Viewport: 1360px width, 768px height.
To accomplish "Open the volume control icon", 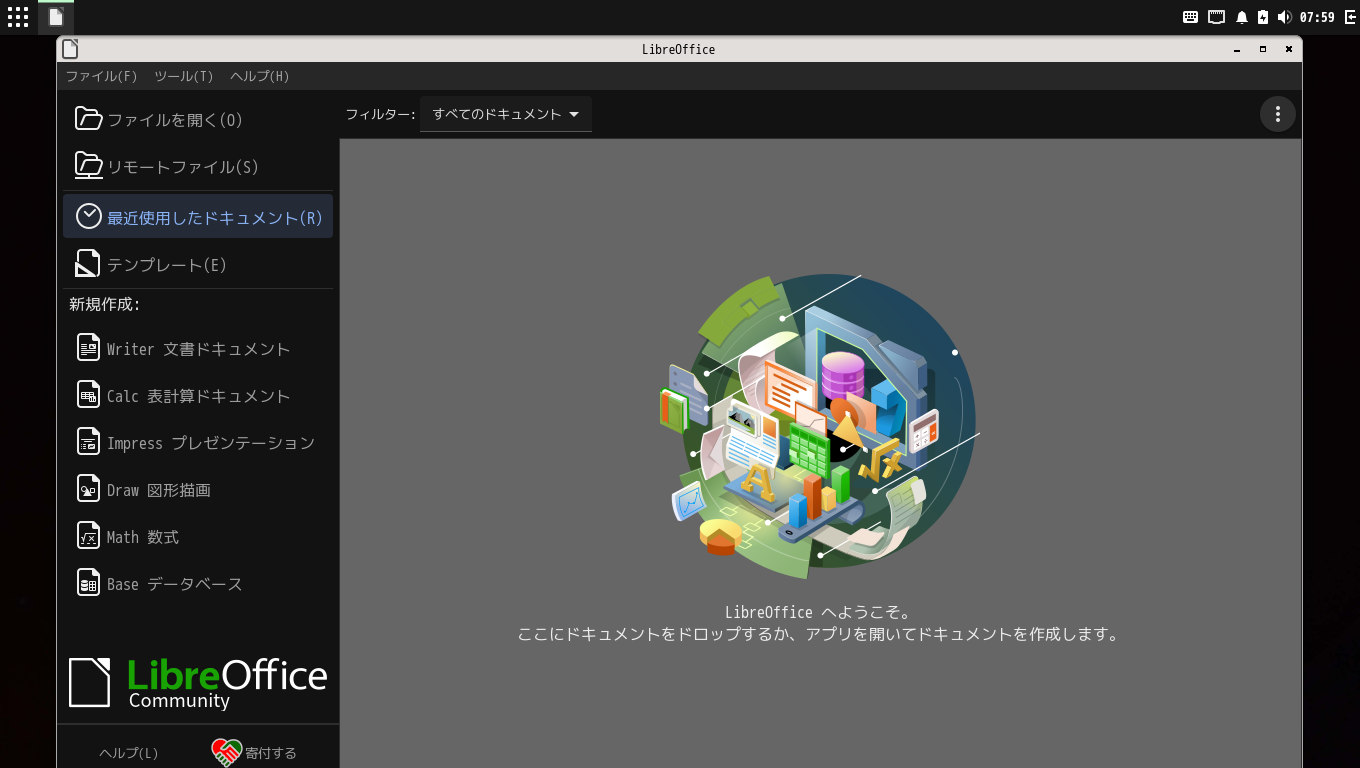I will tap(1284, 17).
